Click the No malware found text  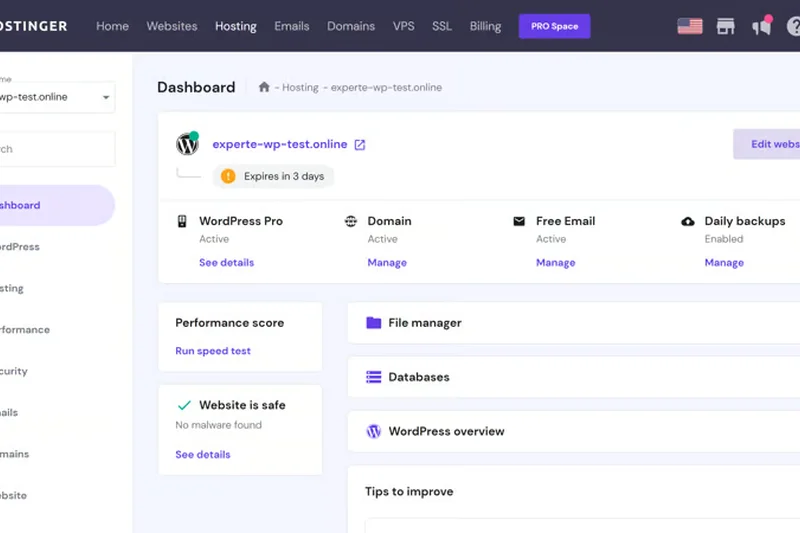click(x=218, y=425)
